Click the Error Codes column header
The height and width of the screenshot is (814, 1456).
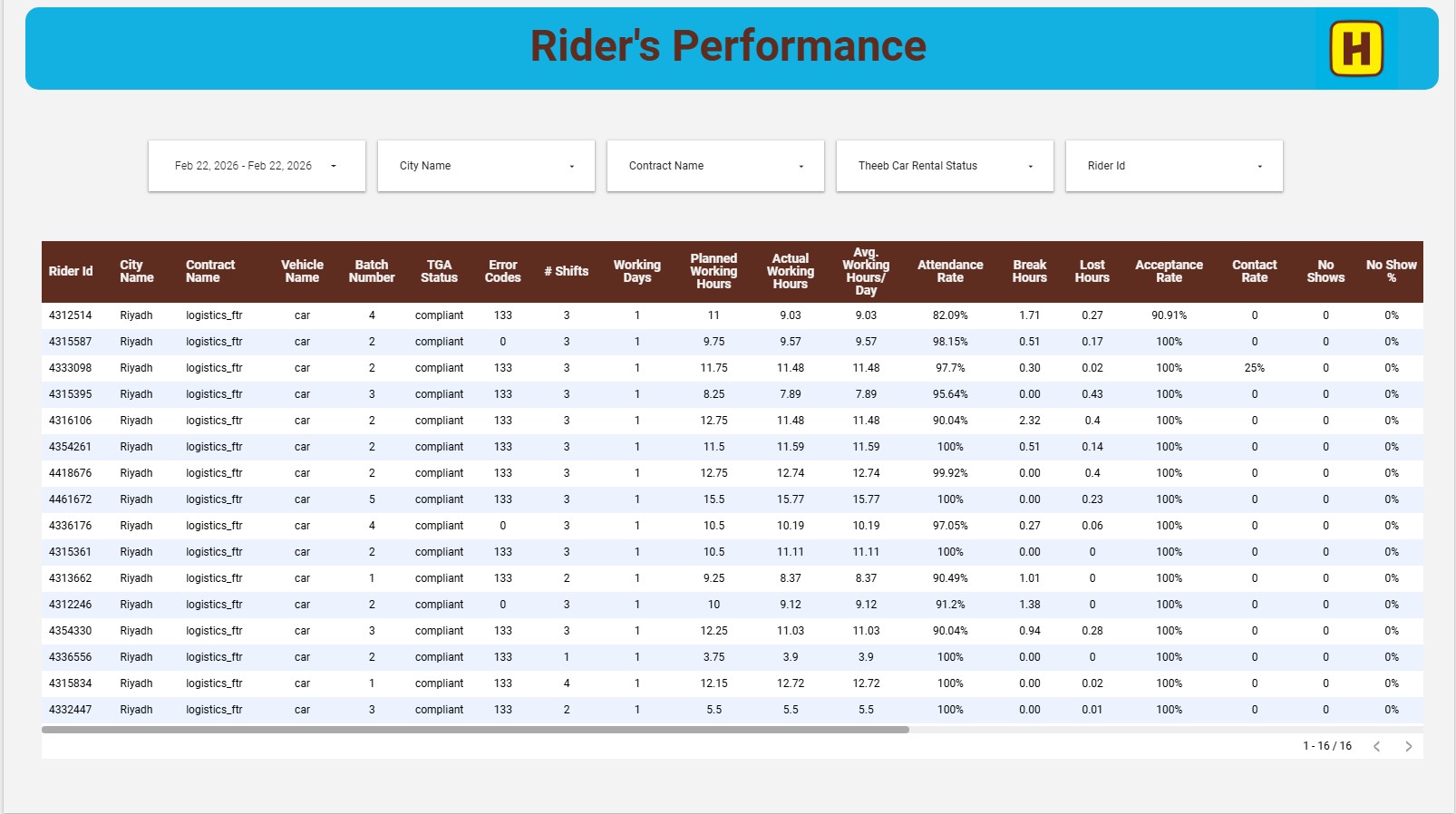point(502,271)
